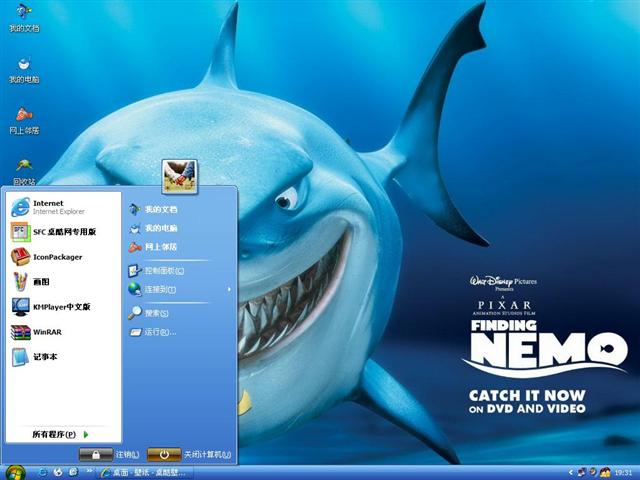Click the 注销 (Log Off) button
The height and width of the screenshot is (480, 640).
coord(112,455)
